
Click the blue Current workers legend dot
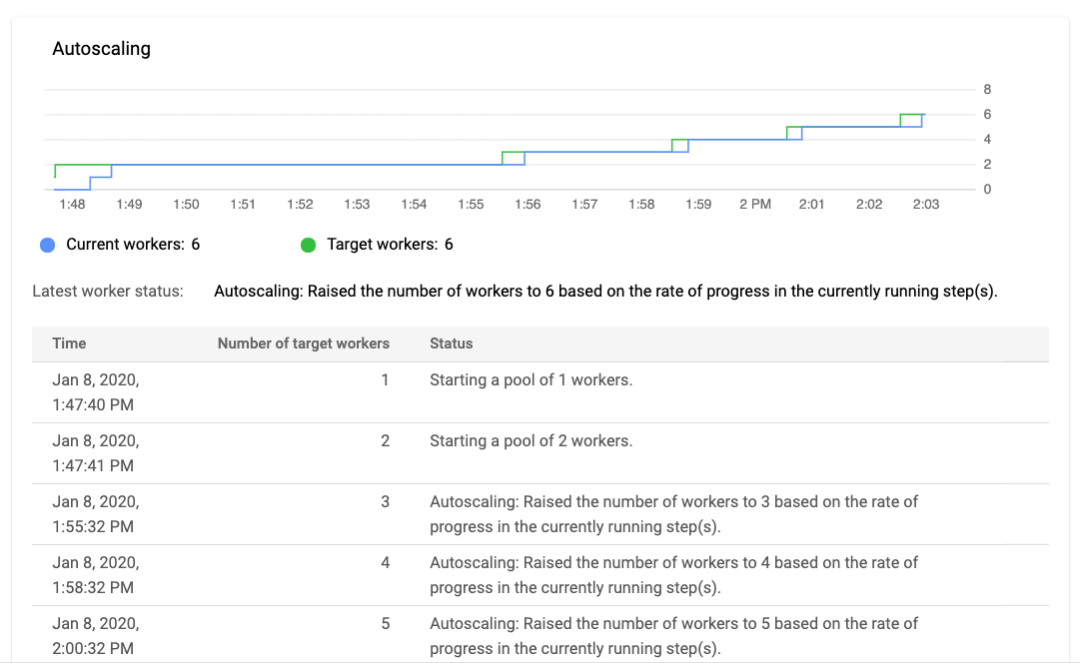click(47, 245)
